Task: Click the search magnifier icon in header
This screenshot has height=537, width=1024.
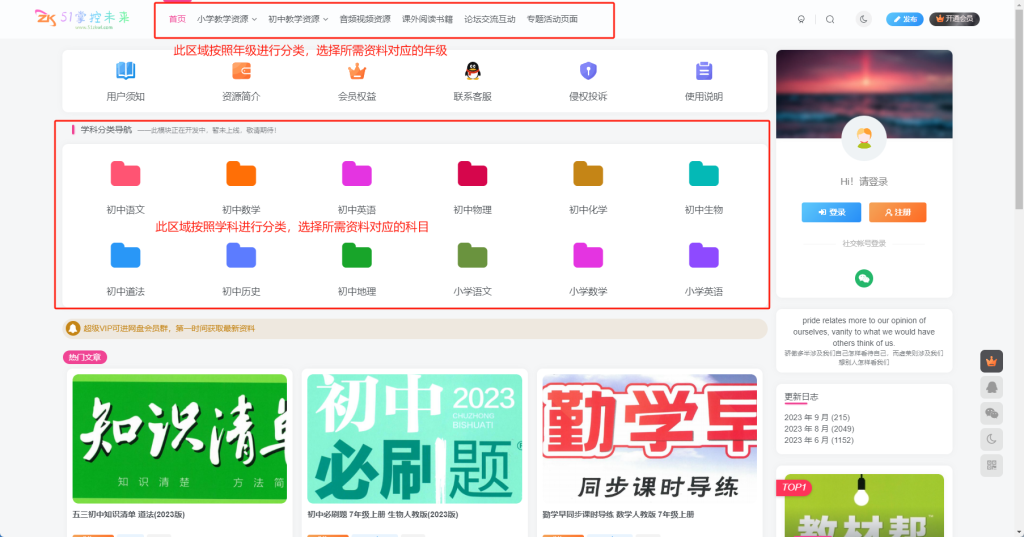Action: click(x=830, y=19)
